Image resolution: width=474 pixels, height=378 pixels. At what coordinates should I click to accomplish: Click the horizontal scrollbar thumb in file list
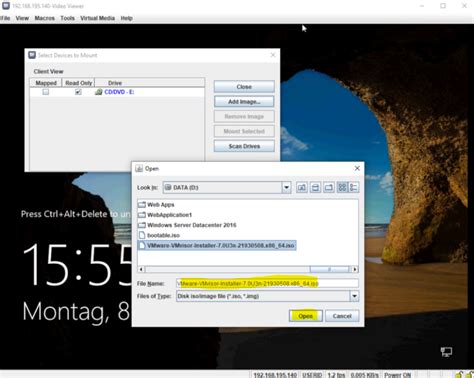click(329, 269)
